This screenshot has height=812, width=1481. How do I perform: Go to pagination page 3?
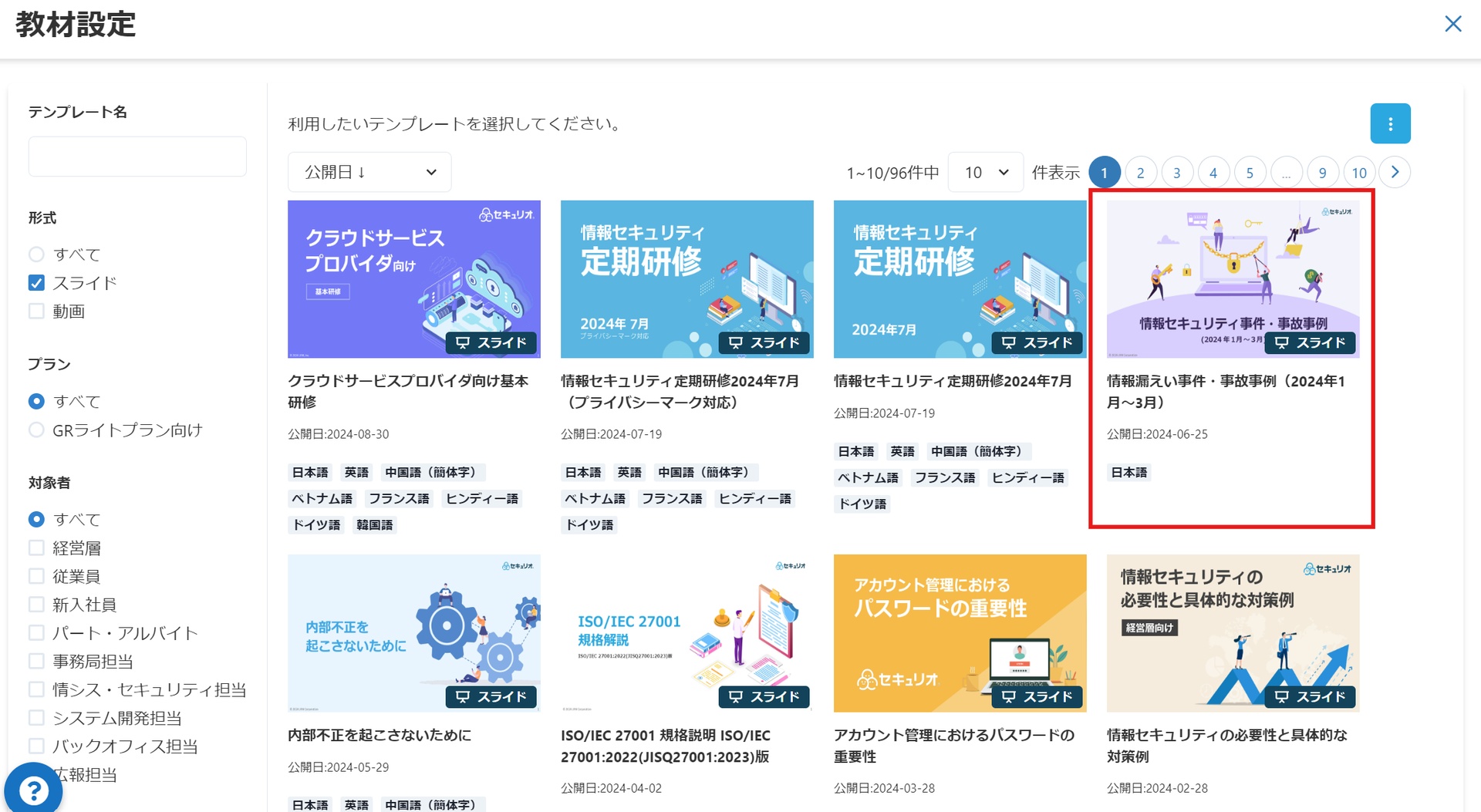coord(1176,172)
